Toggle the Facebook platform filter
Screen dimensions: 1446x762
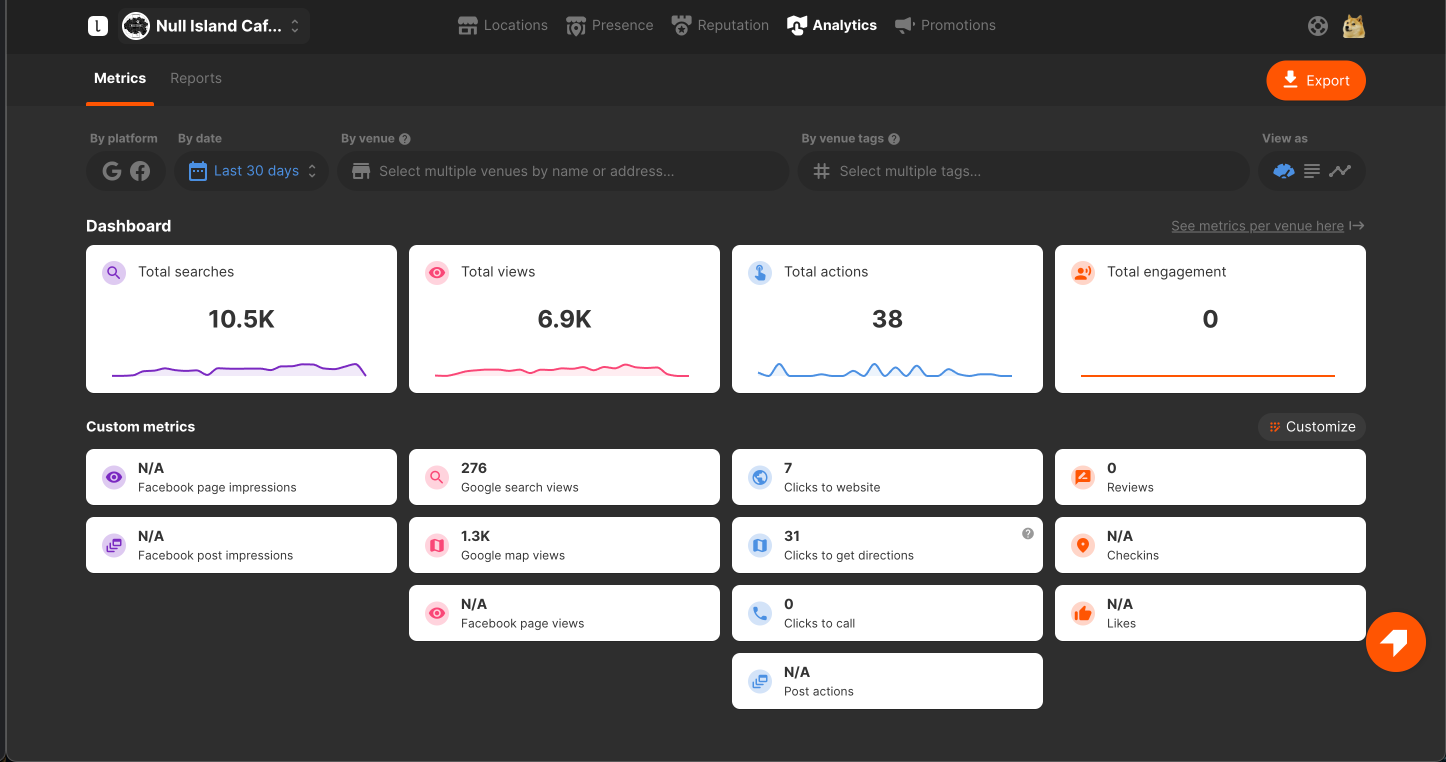[140, 171]
